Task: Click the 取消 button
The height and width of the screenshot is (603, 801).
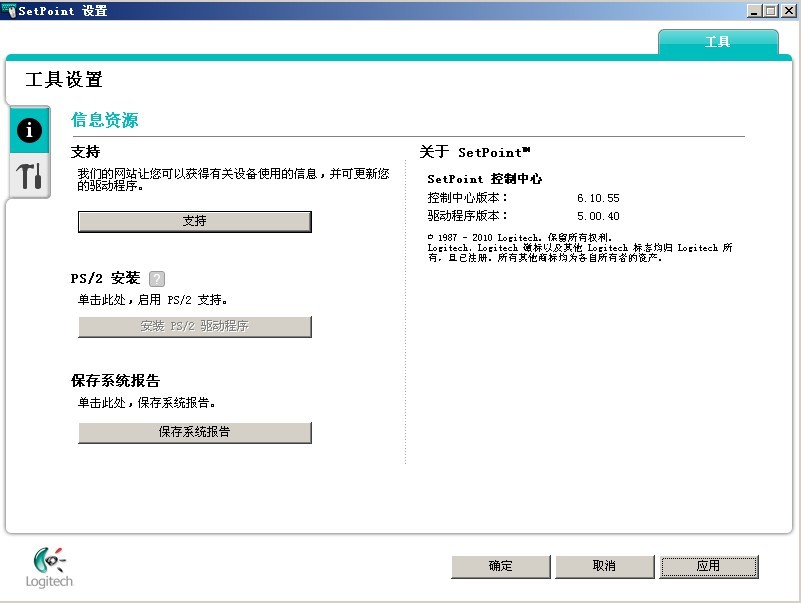Action: 604,566
